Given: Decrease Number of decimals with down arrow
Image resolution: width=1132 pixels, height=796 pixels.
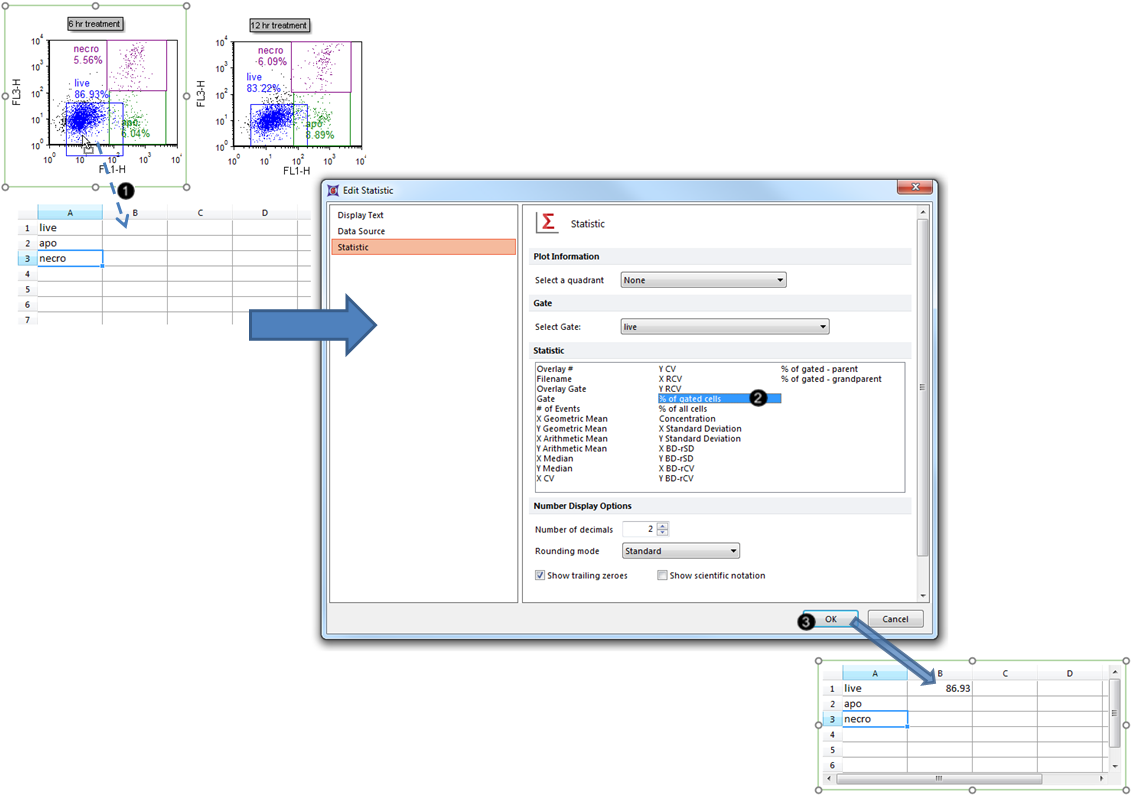Looking at the screenshot, I should tap(662, 533).
